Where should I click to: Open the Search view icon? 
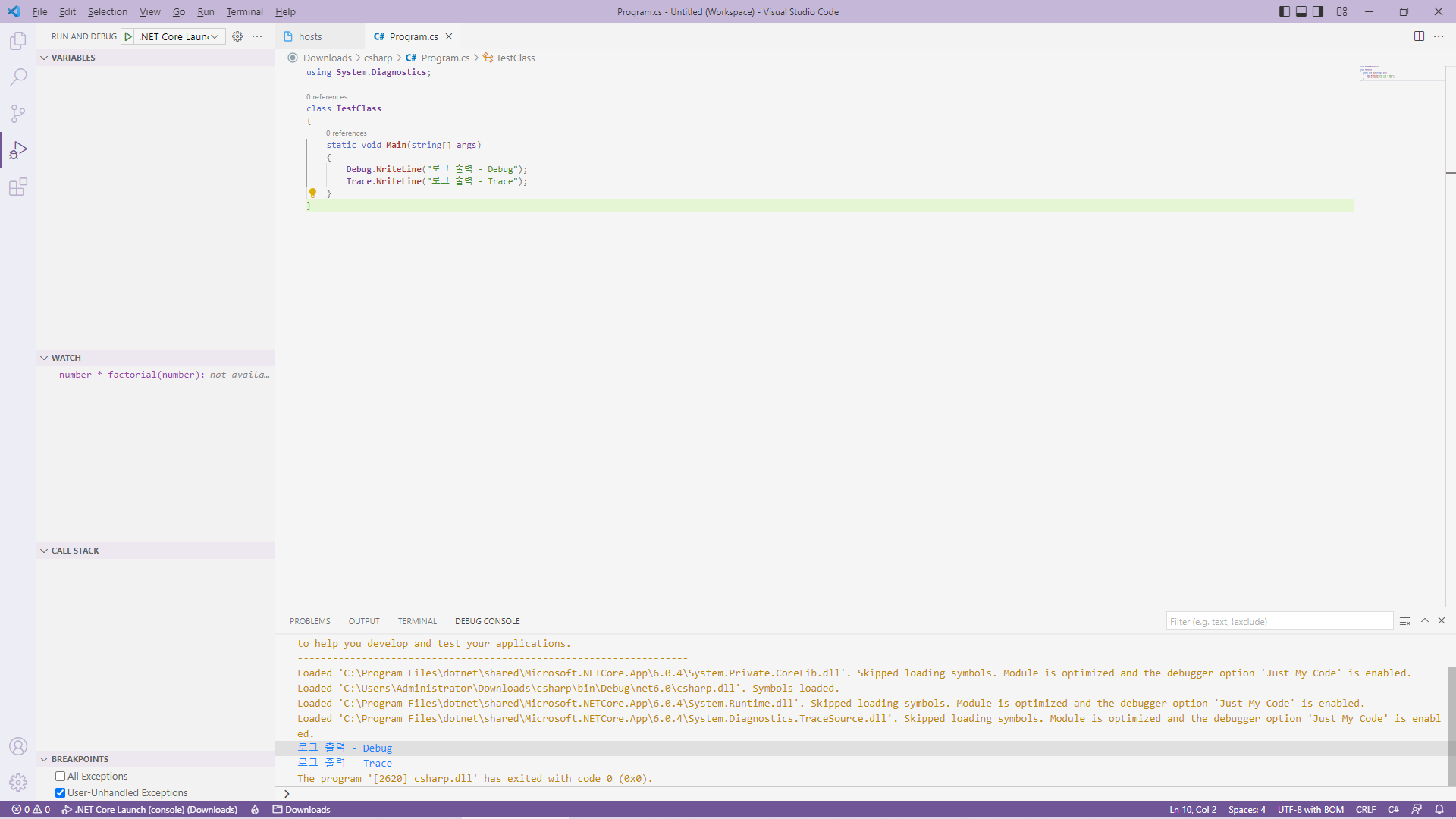(18, 77)
